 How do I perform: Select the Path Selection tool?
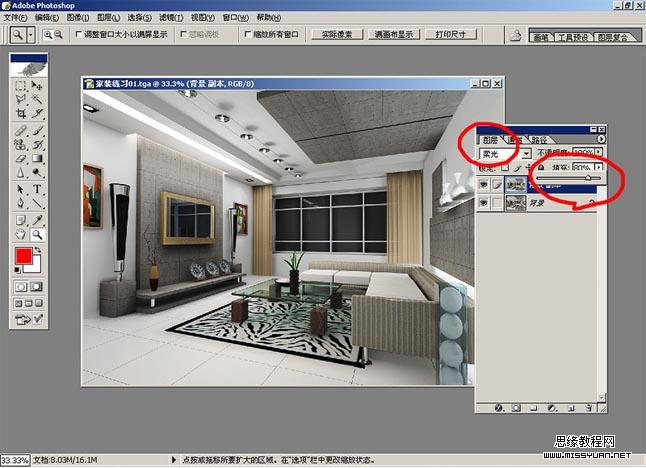point(20,190)
